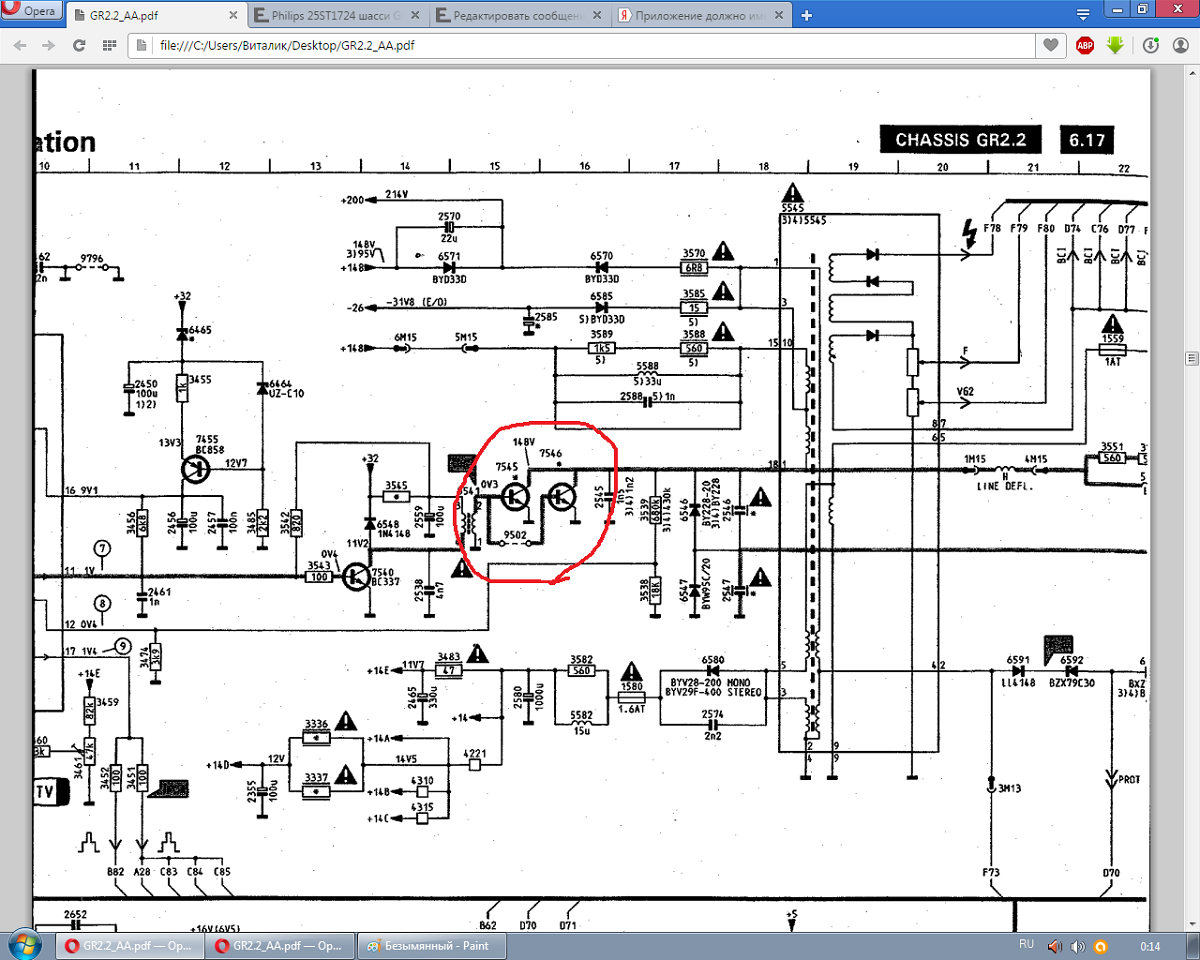Reload the current PDF page
This screenshot has height=960, width=1200.
click(x=78, y=46)
